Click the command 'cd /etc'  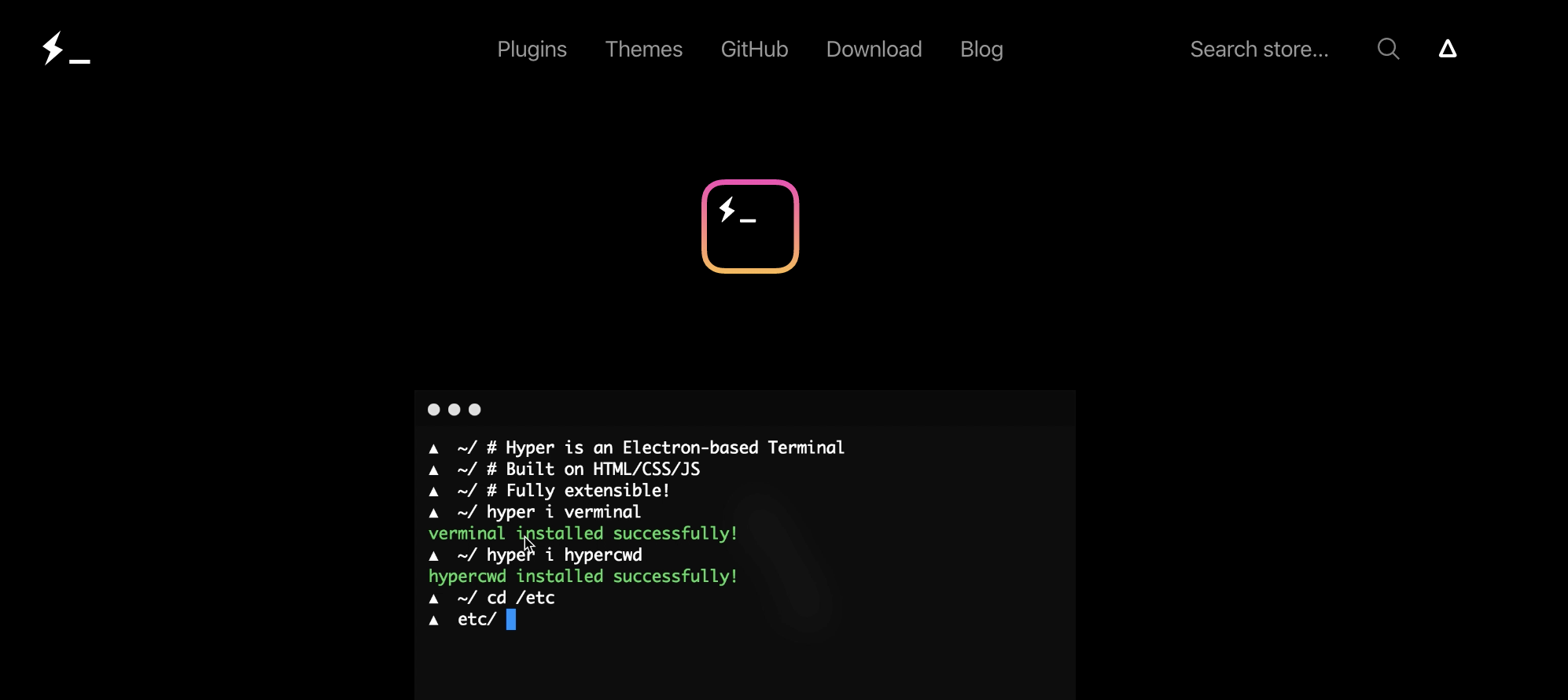tap(521, 598)
